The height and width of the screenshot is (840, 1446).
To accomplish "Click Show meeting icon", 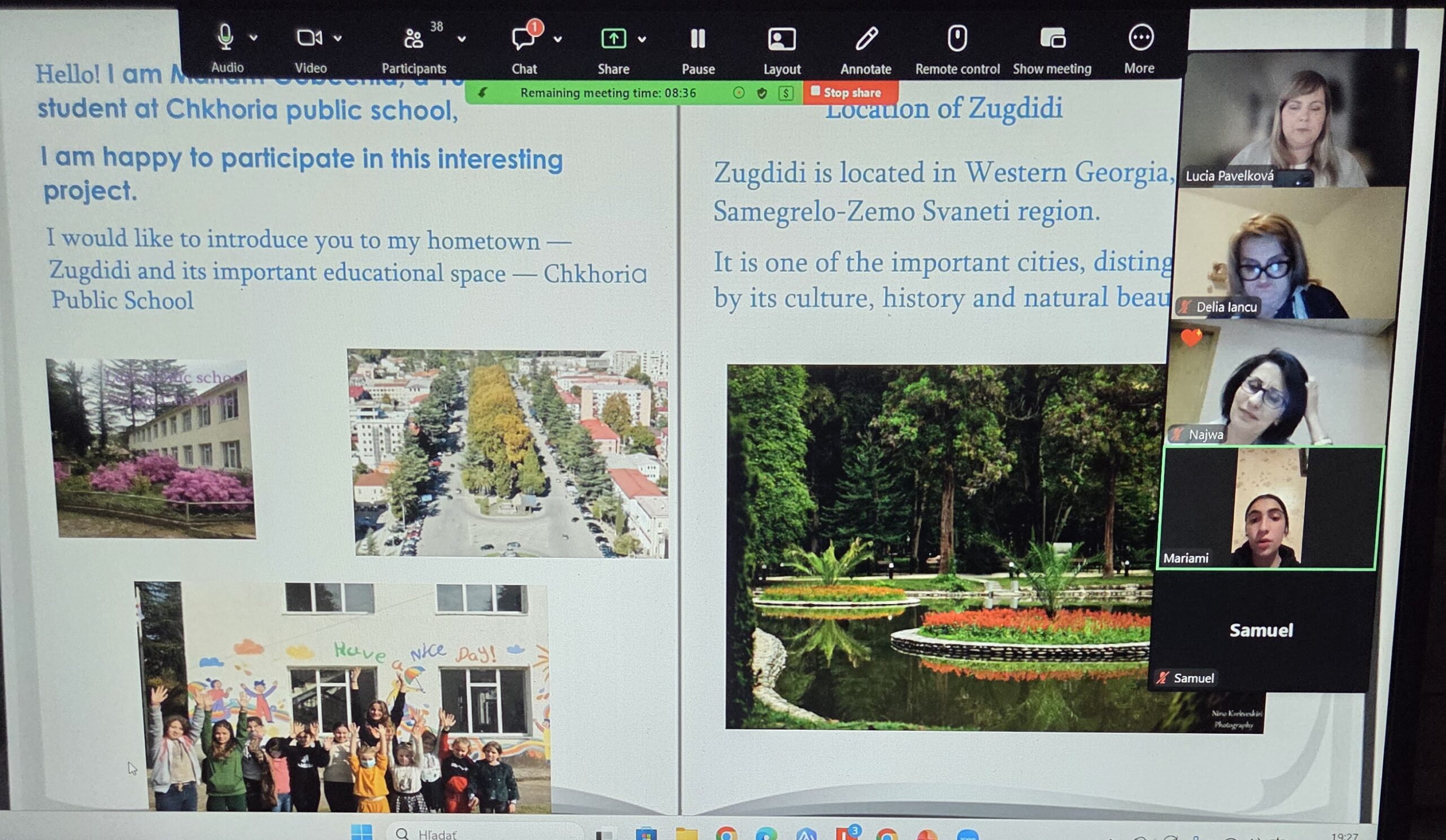I will (x=1052, y=38).
